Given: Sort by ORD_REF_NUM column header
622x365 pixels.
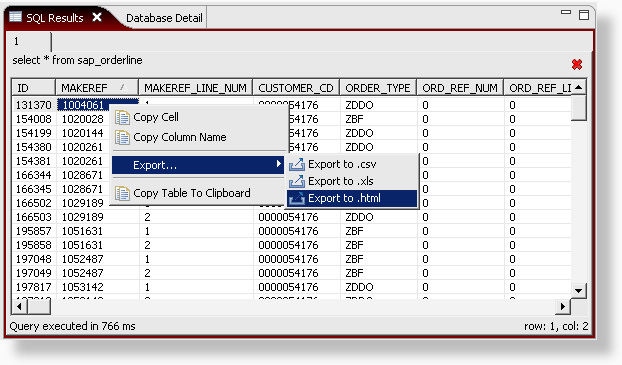Looking at the screenshot, I should pos(460,88).
